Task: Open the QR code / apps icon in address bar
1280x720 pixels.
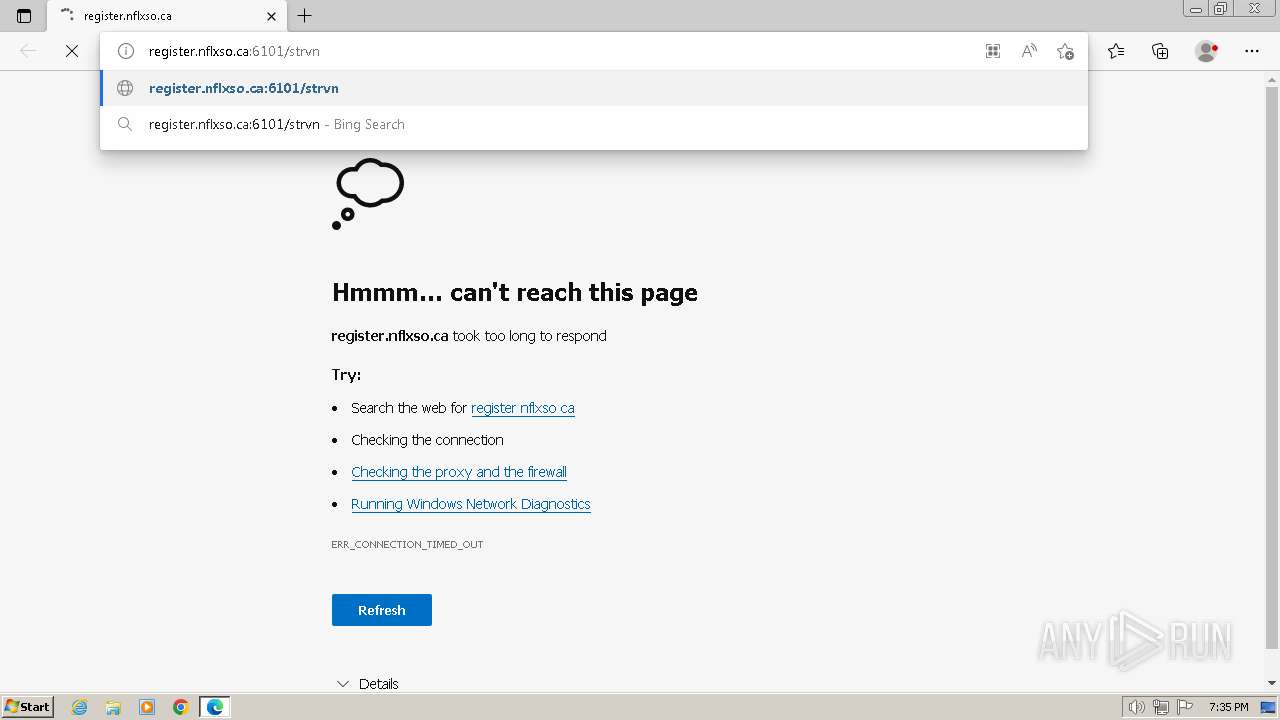Action: [x=993, y=51]
